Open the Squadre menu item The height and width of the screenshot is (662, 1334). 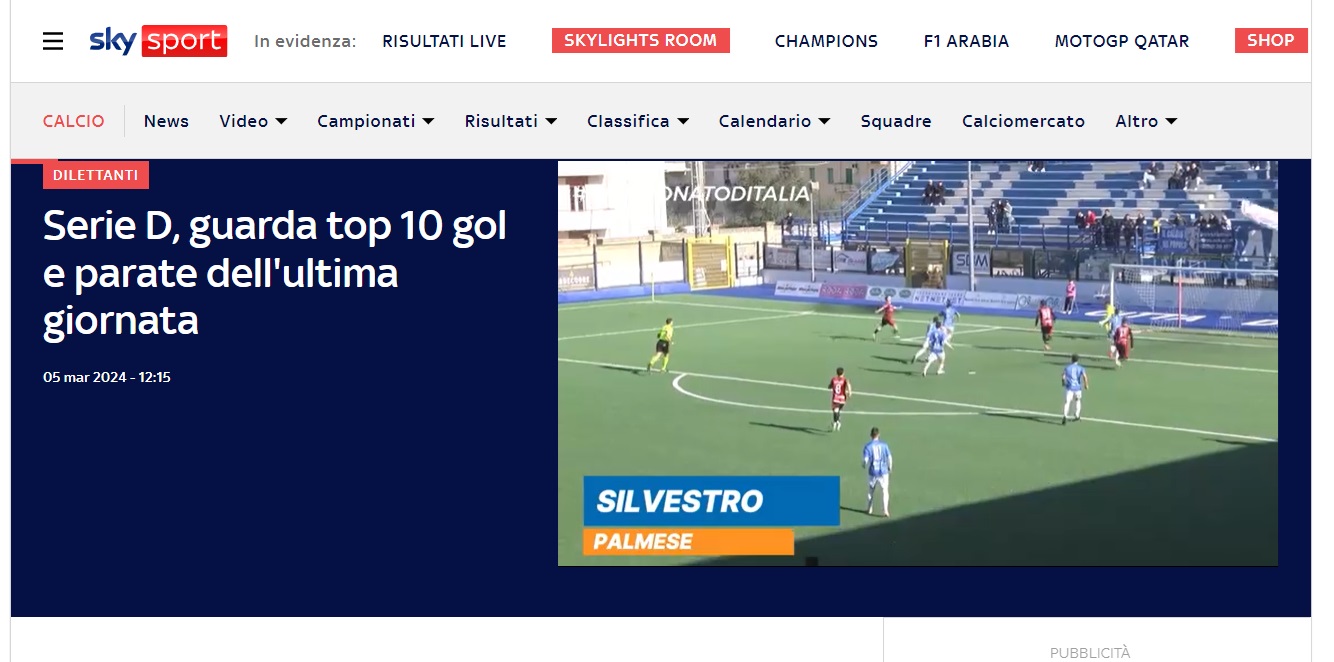point(896,121)
